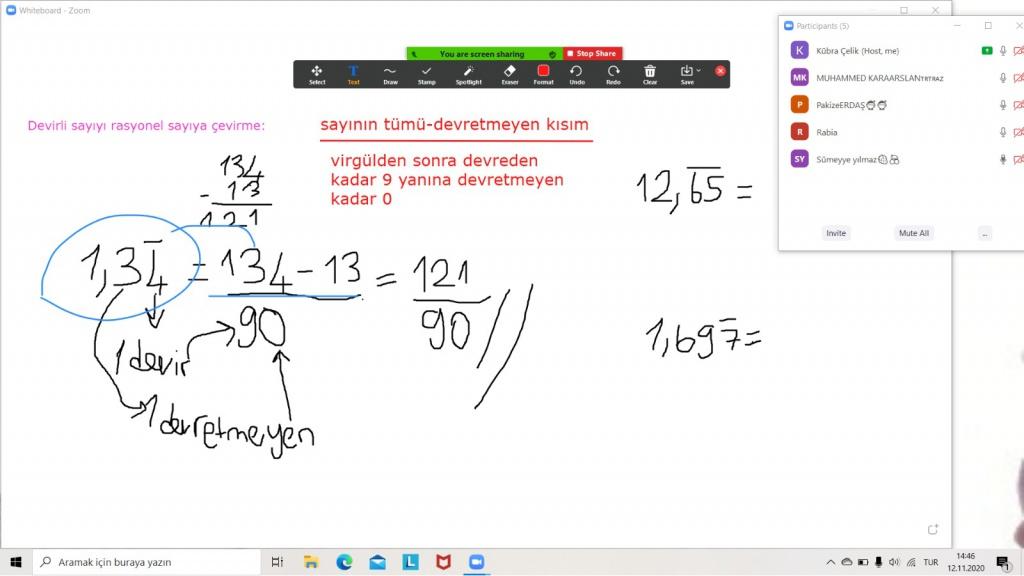Image resolution: width=1024 pixels, height=576 pixels.
Task: Undo the last annotation
Action: [x=577, y=74]
